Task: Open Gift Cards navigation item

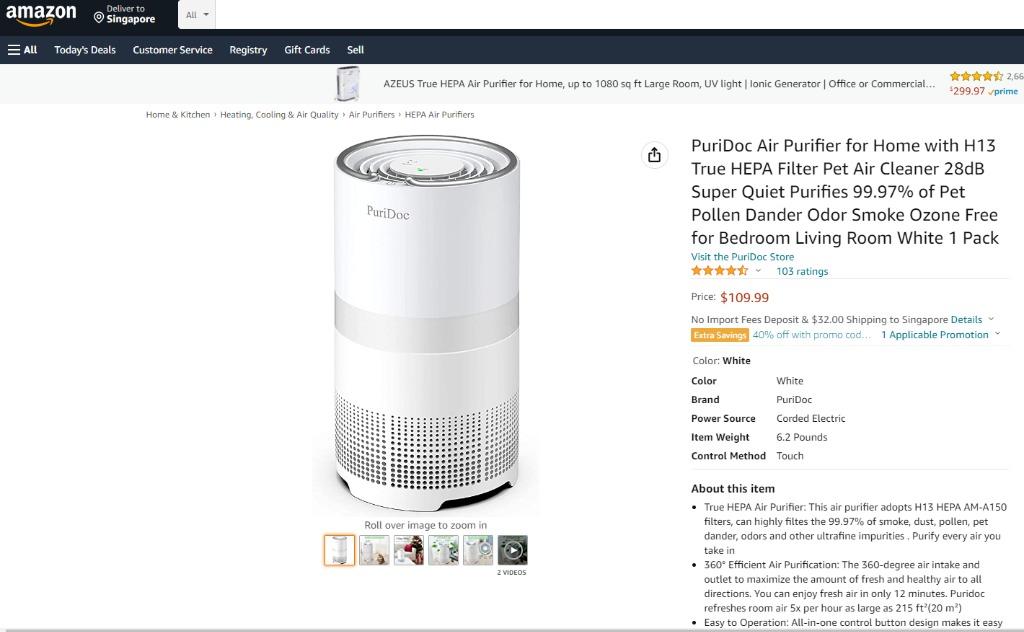Action: [307, 50]
